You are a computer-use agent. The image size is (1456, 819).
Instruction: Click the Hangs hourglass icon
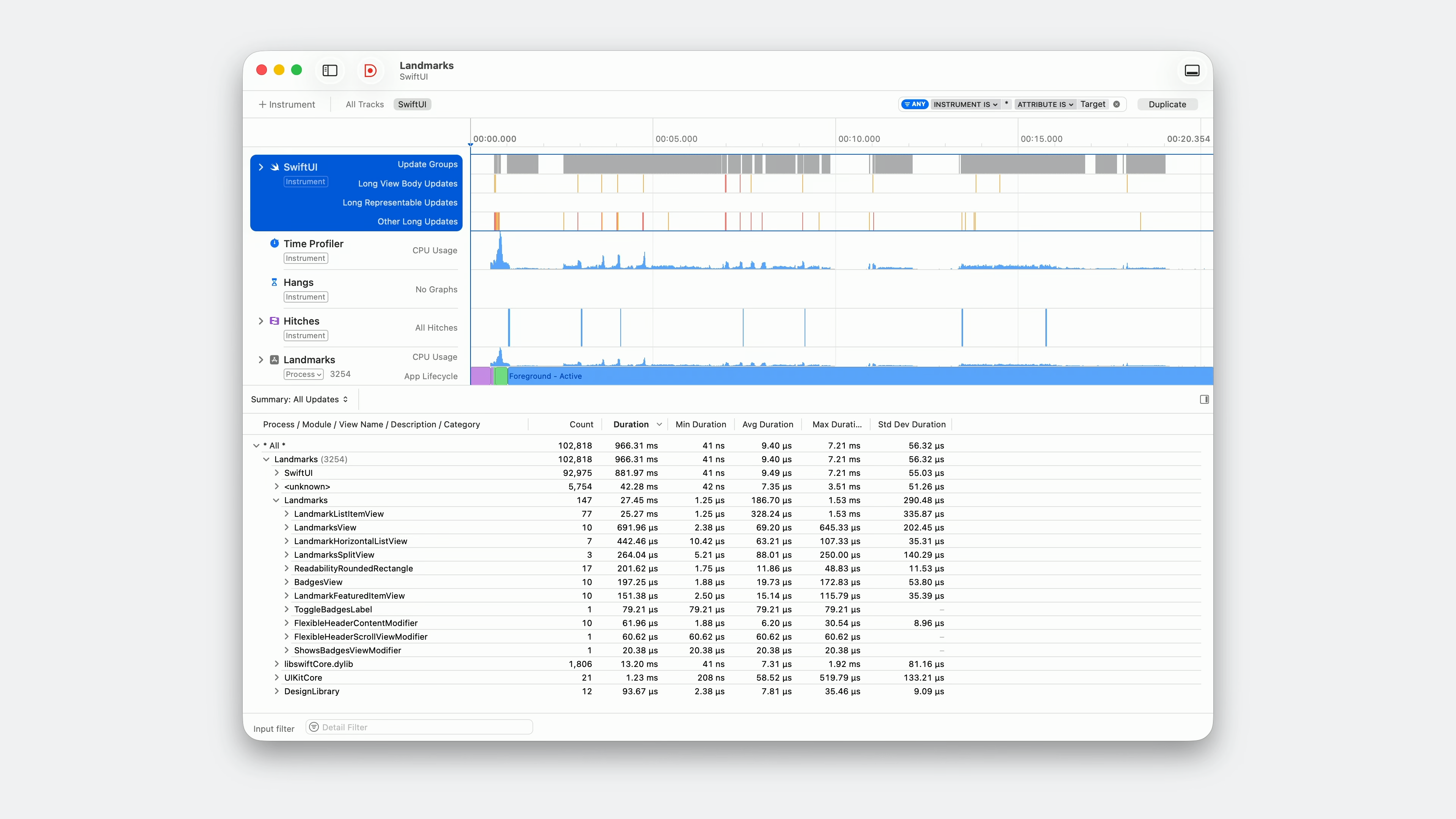coord(274,282)
